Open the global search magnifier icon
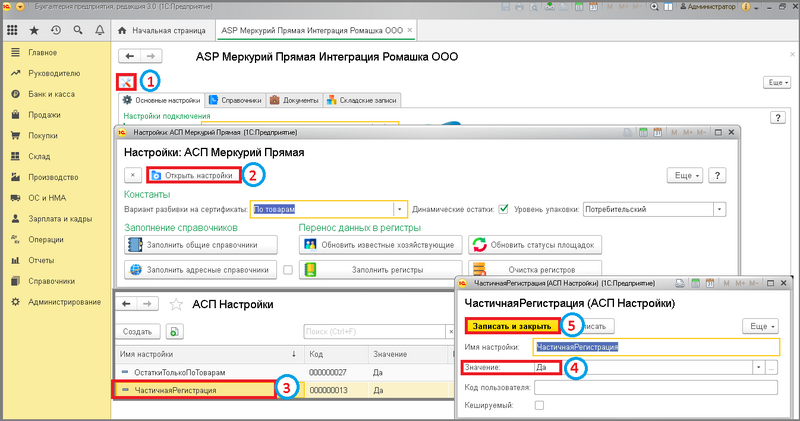 pos(78,31)
